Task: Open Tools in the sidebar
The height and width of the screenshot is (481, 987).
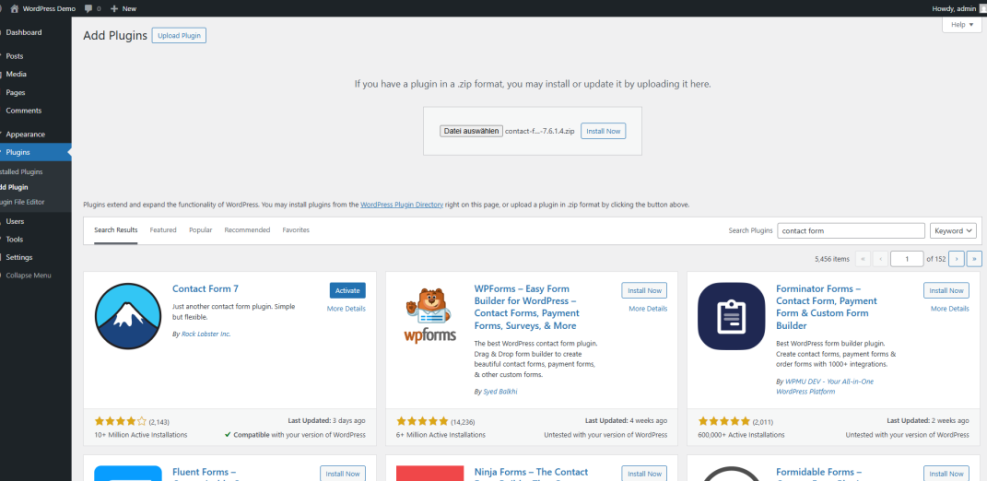Action: (35, 240)
